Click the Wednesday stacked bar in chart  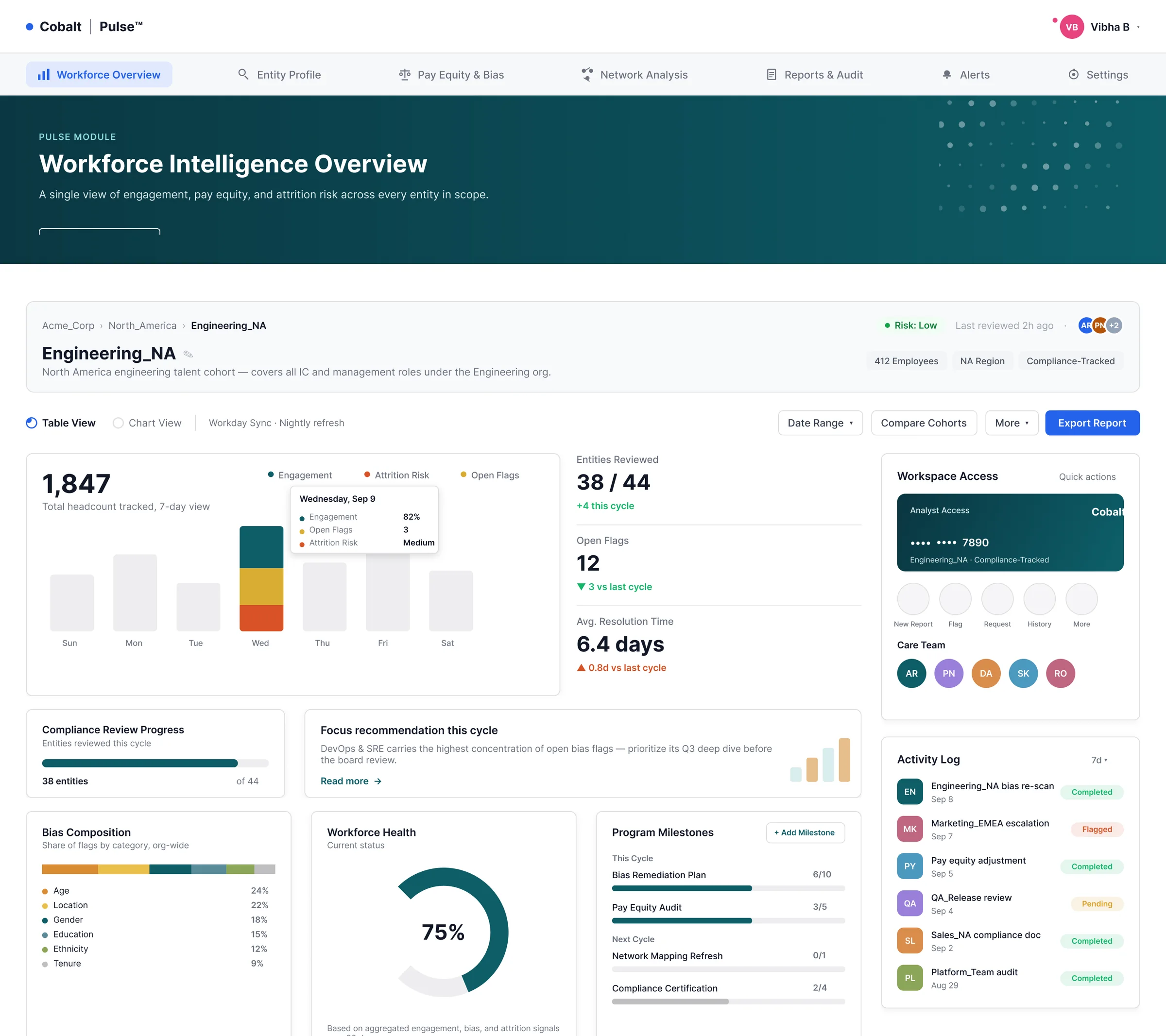click(x=261, y=578)
